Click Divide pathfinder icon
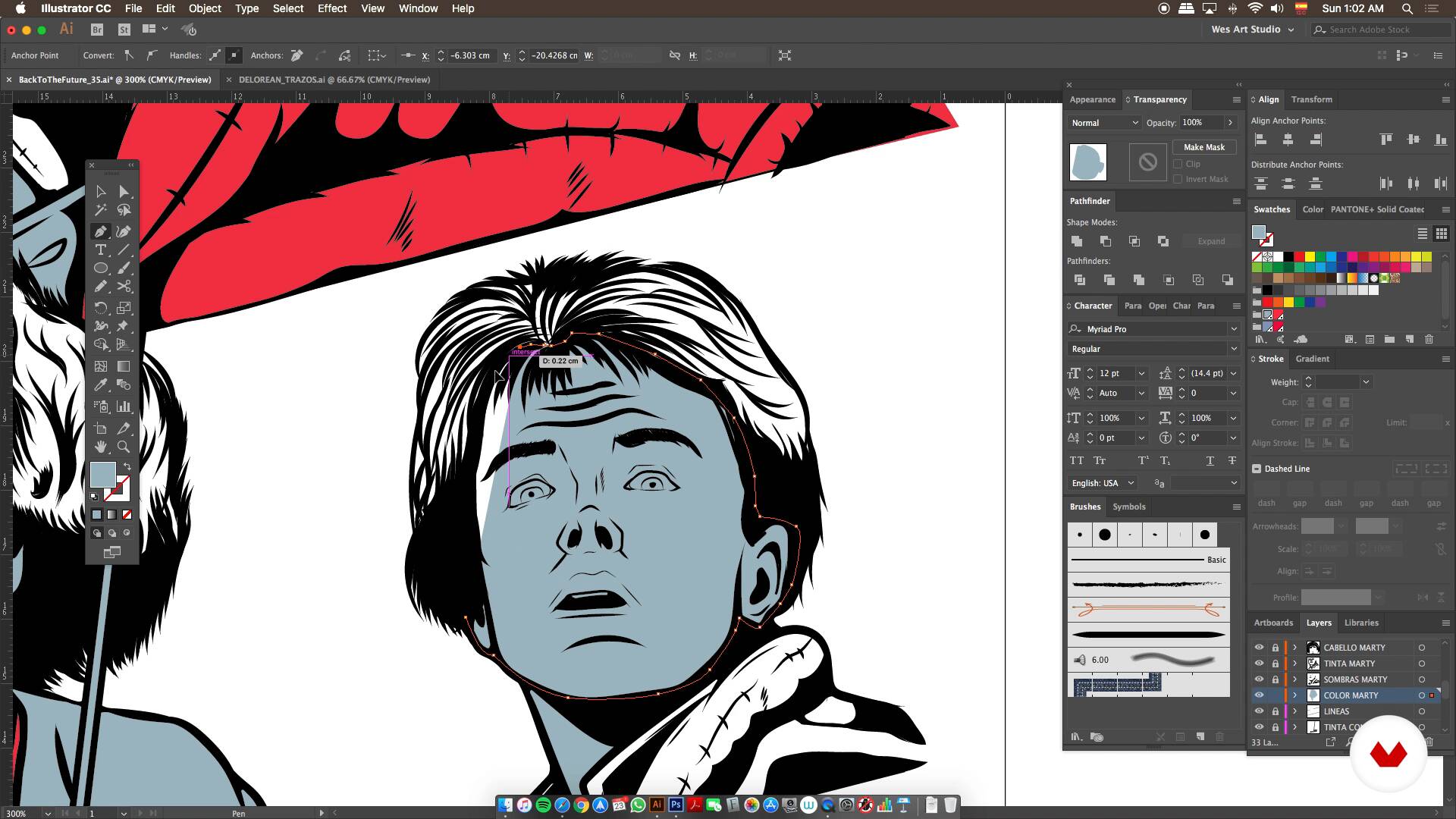 coord(1080,280)
